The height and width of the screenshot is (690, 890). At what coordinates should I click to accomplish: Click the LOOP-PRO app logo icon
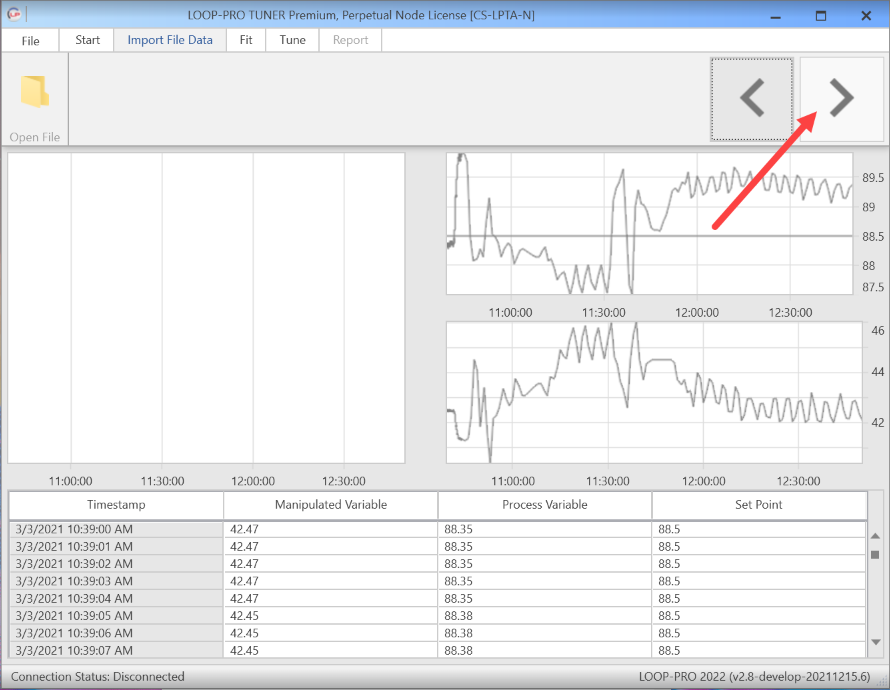14,15
